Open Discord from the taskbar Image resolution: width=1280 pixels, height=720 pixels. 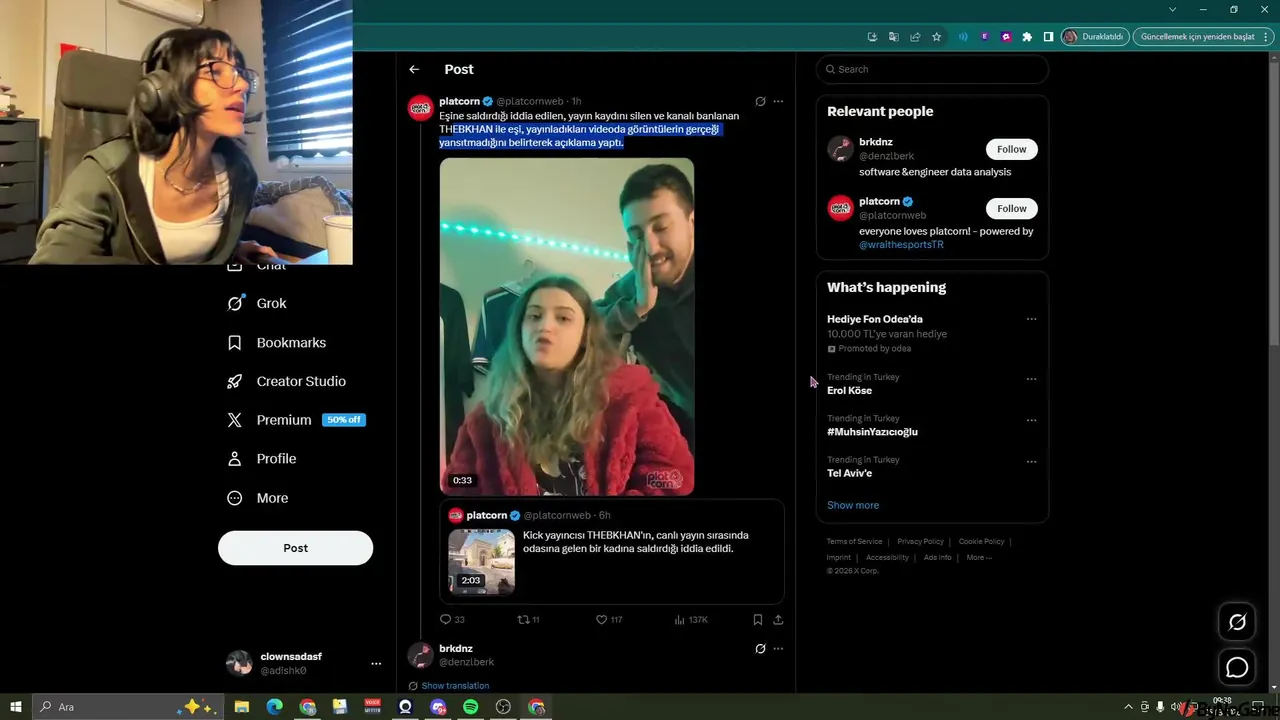(x=438, y=707)
